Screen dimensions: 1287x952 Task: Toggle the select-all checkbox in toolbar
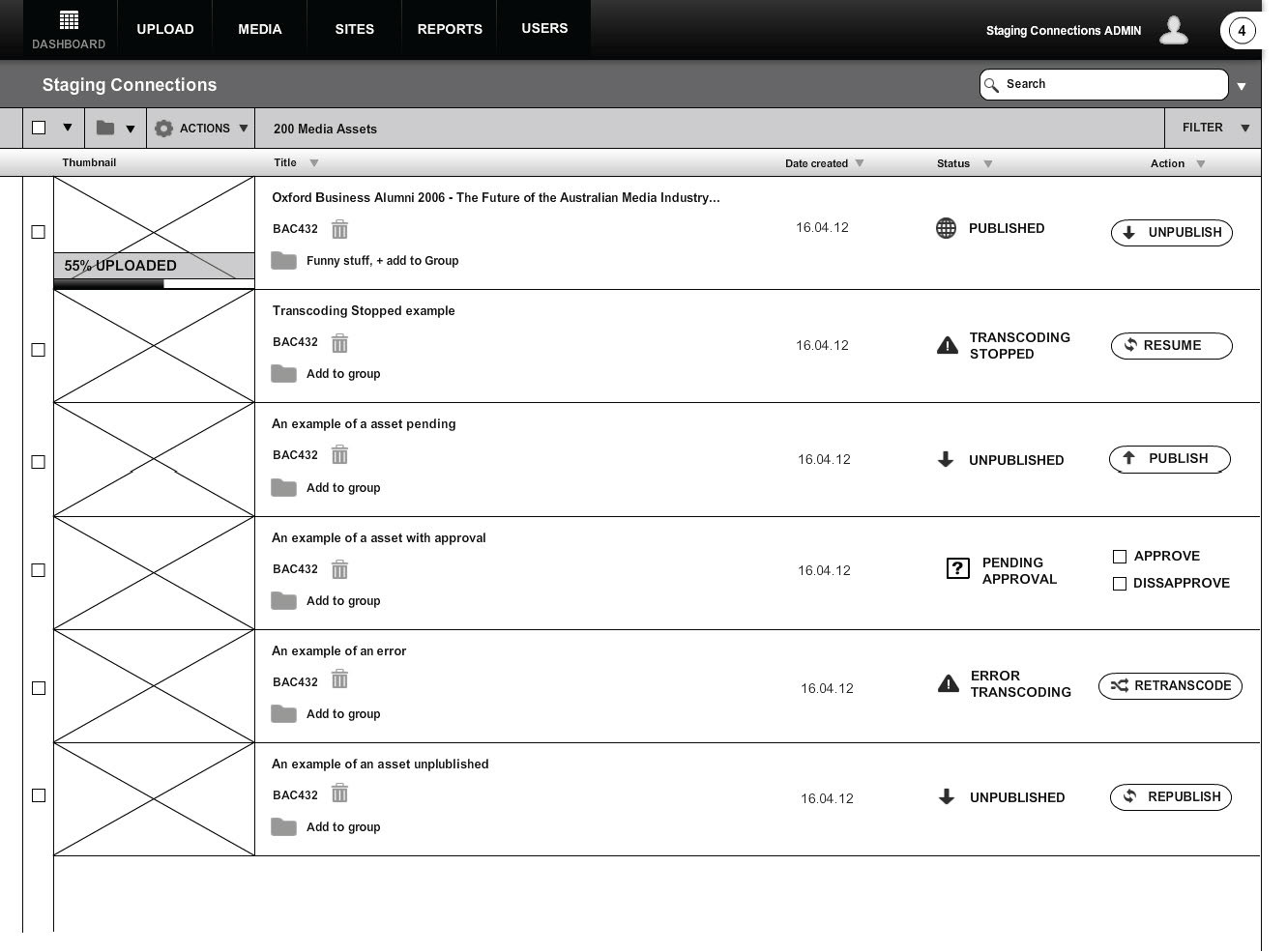[x=39, y=128]
